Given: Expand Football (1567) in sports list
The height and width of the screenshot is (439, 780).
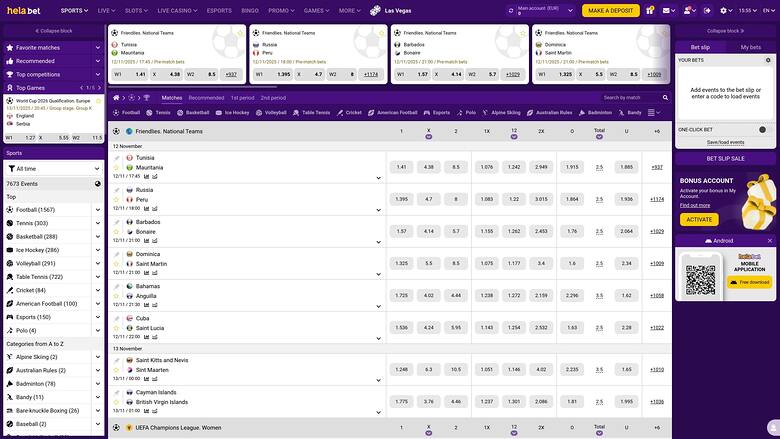Looking at the screenshot, I should tap(98, 210).
